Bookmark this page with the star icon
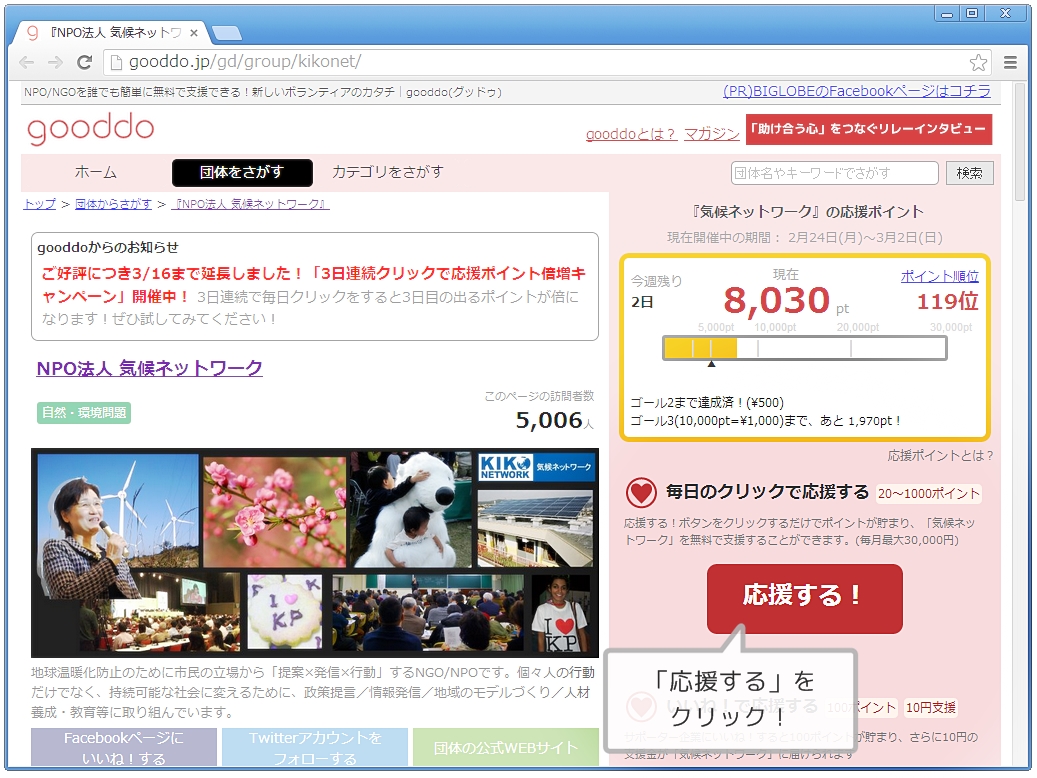Image resolution: width=1037 pixels, height=778 pixels. pyautogui.click(x=978, y=63)
